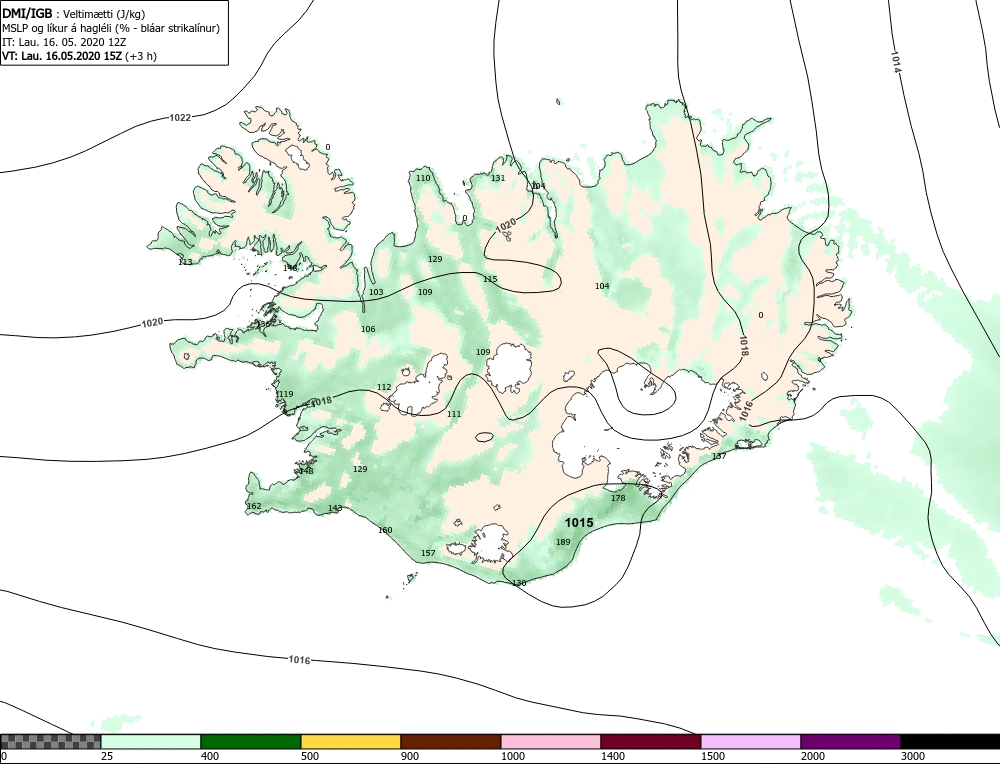Click the title line 'DMI/IGB : Veltimætti (J/kg)'
The width and height of the screenshot is (1000, 764).
[x=74, y=14]
